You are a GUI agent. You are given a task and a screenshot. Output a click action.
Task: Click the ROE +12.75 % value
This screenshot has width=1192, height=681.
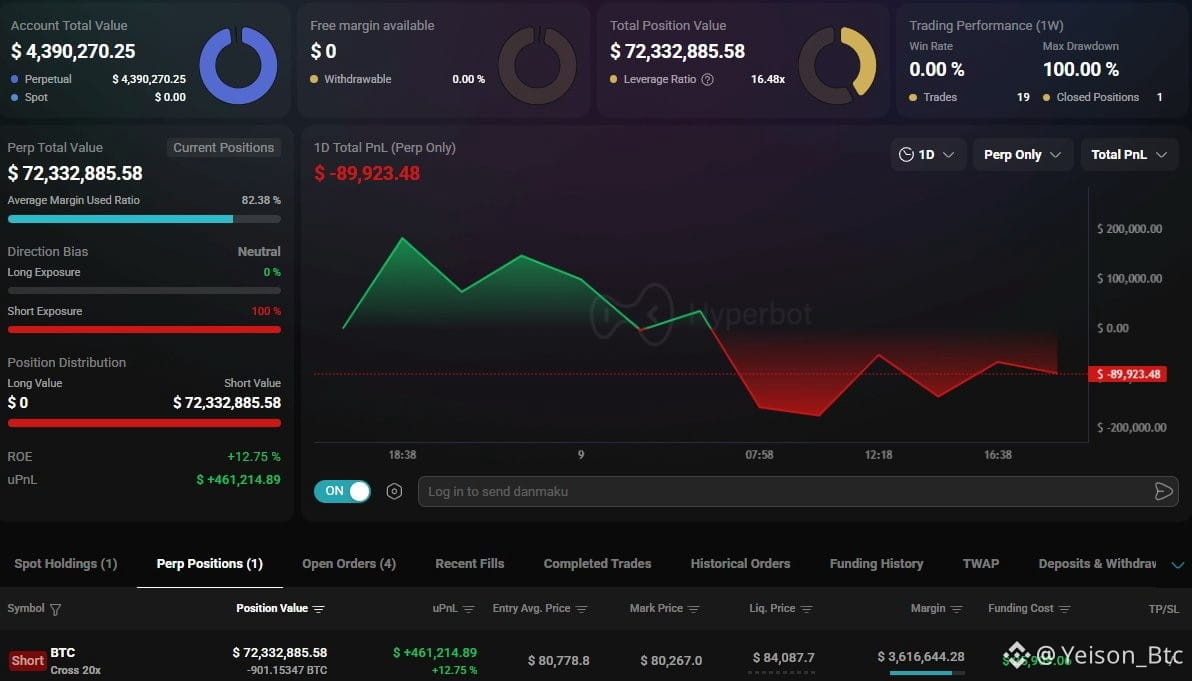pyautogui.click(x=254, y=457)
